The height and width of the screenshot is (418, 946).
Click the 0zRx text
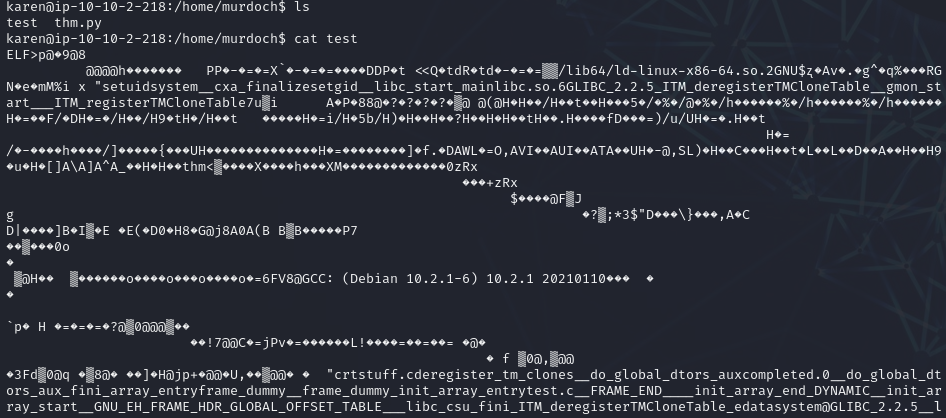pos(462,166)
